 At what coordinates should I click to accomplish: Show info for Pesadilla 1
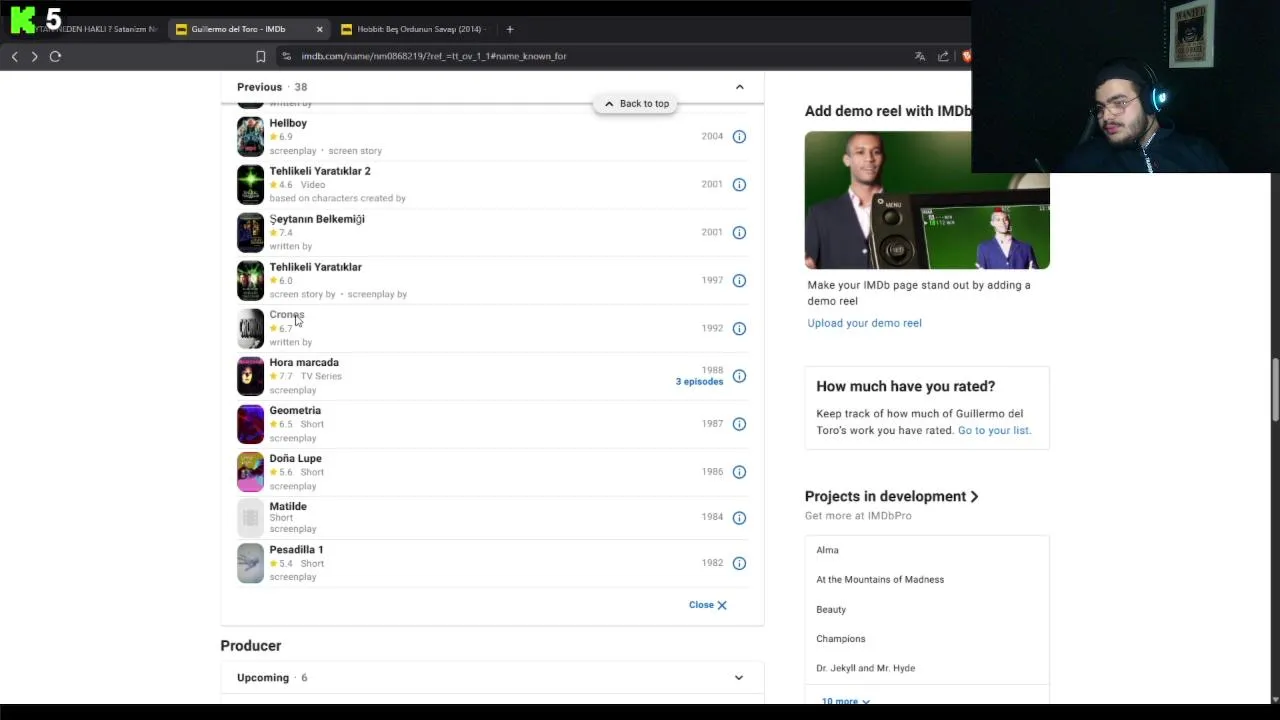[x=739, y=564]
